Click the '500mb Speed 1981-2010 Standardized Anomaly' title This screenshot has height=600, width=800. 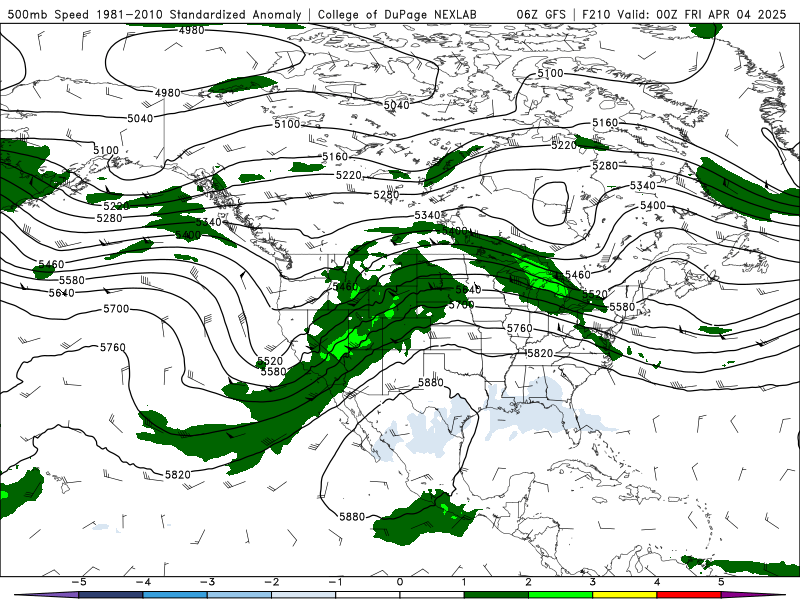pyautogui.click(x=155, y=14)
